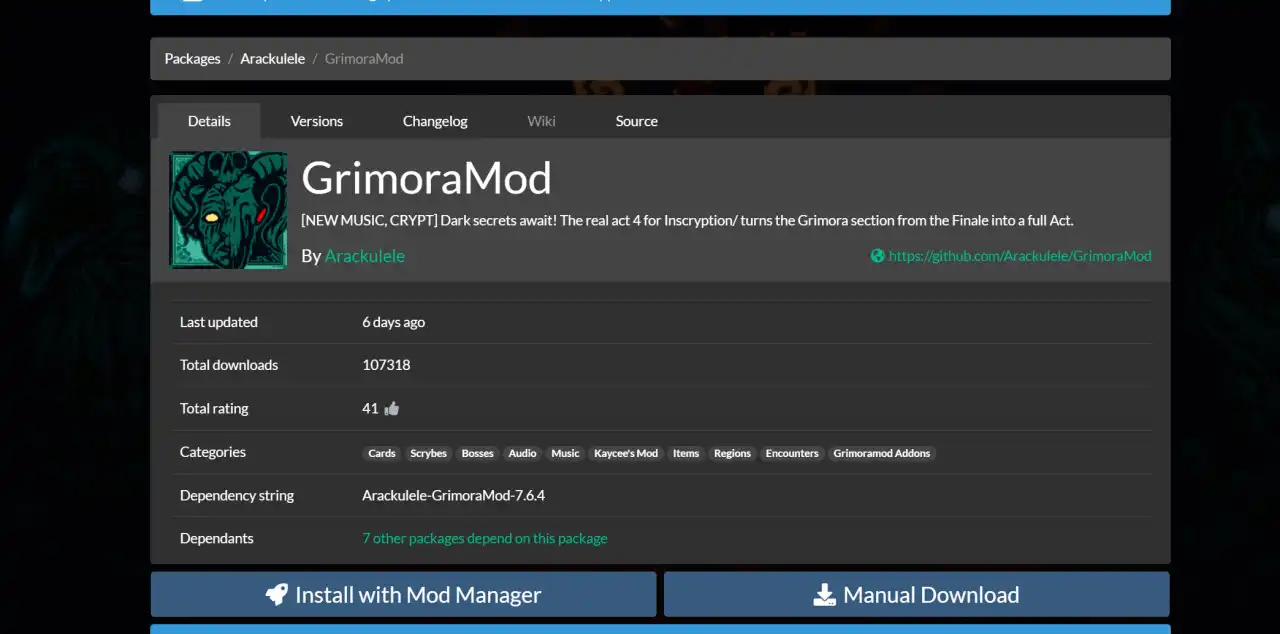
Task: Open the Source tab
Action: point(637,121)
